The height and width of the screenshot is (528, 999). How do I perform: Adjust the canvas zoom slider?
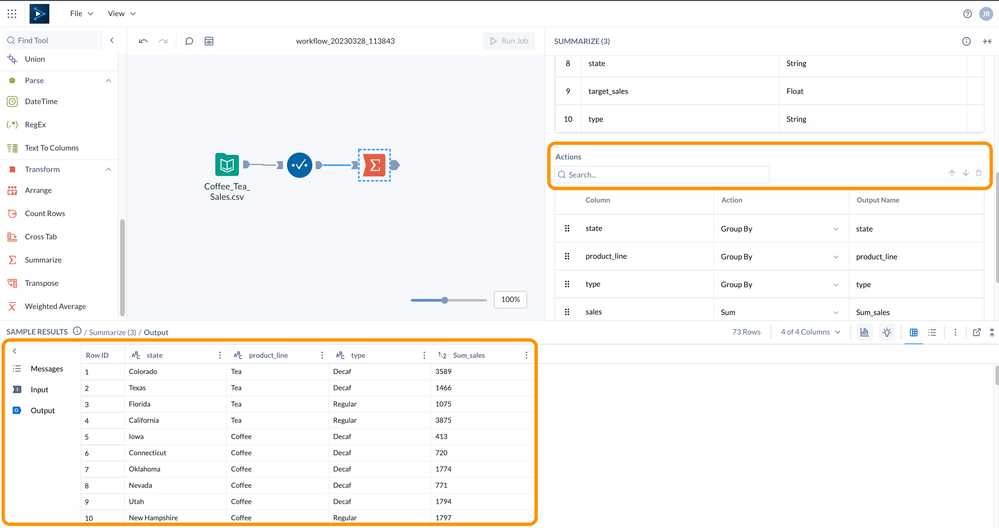(x=445, y=300)
